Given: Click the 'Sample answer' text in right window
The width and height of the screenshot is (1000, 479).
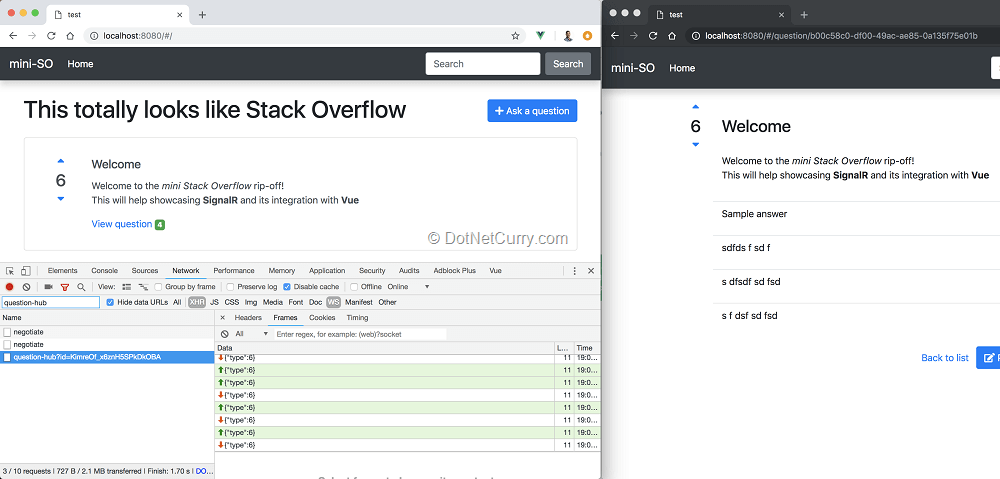Looking at the screenshot, I should click(x=754, y=214).
